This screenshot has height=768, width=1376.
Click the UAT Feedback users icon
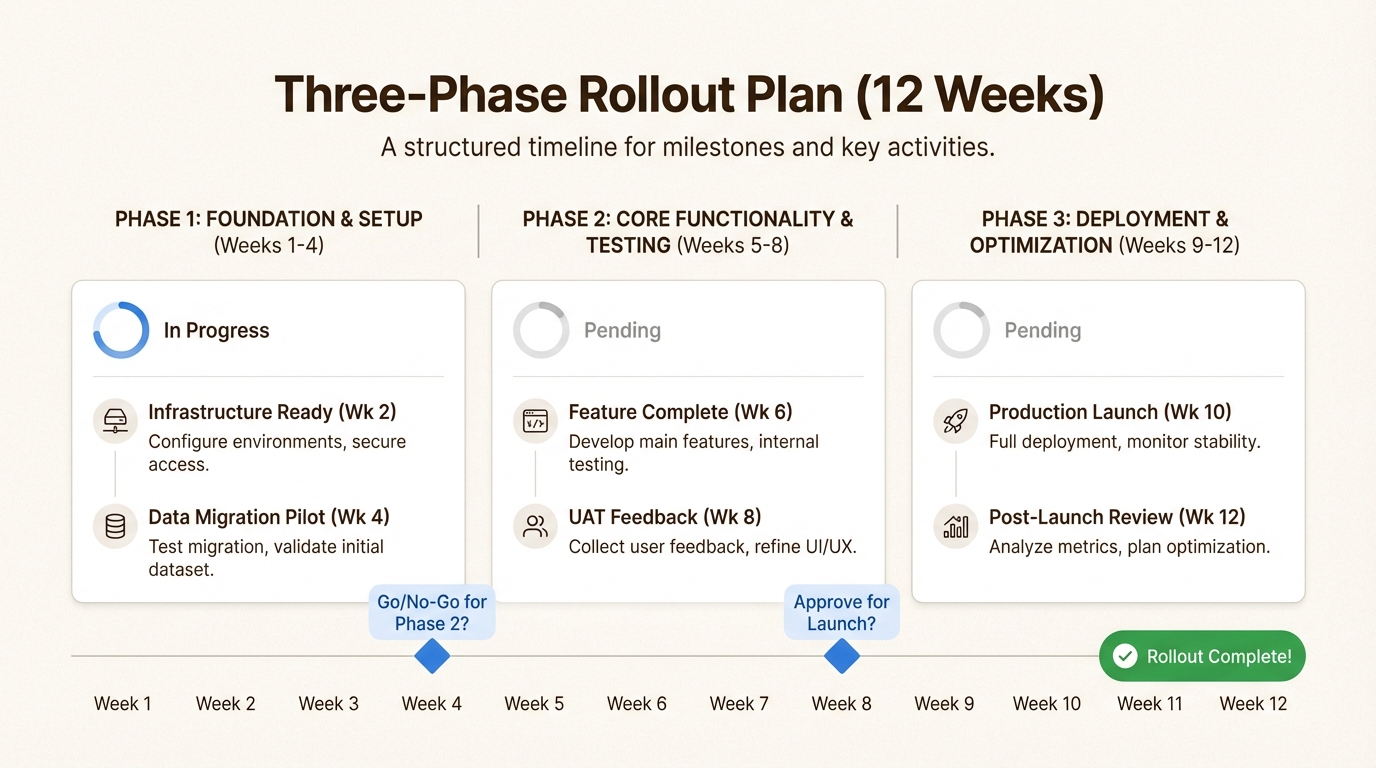tap(535, 527)
